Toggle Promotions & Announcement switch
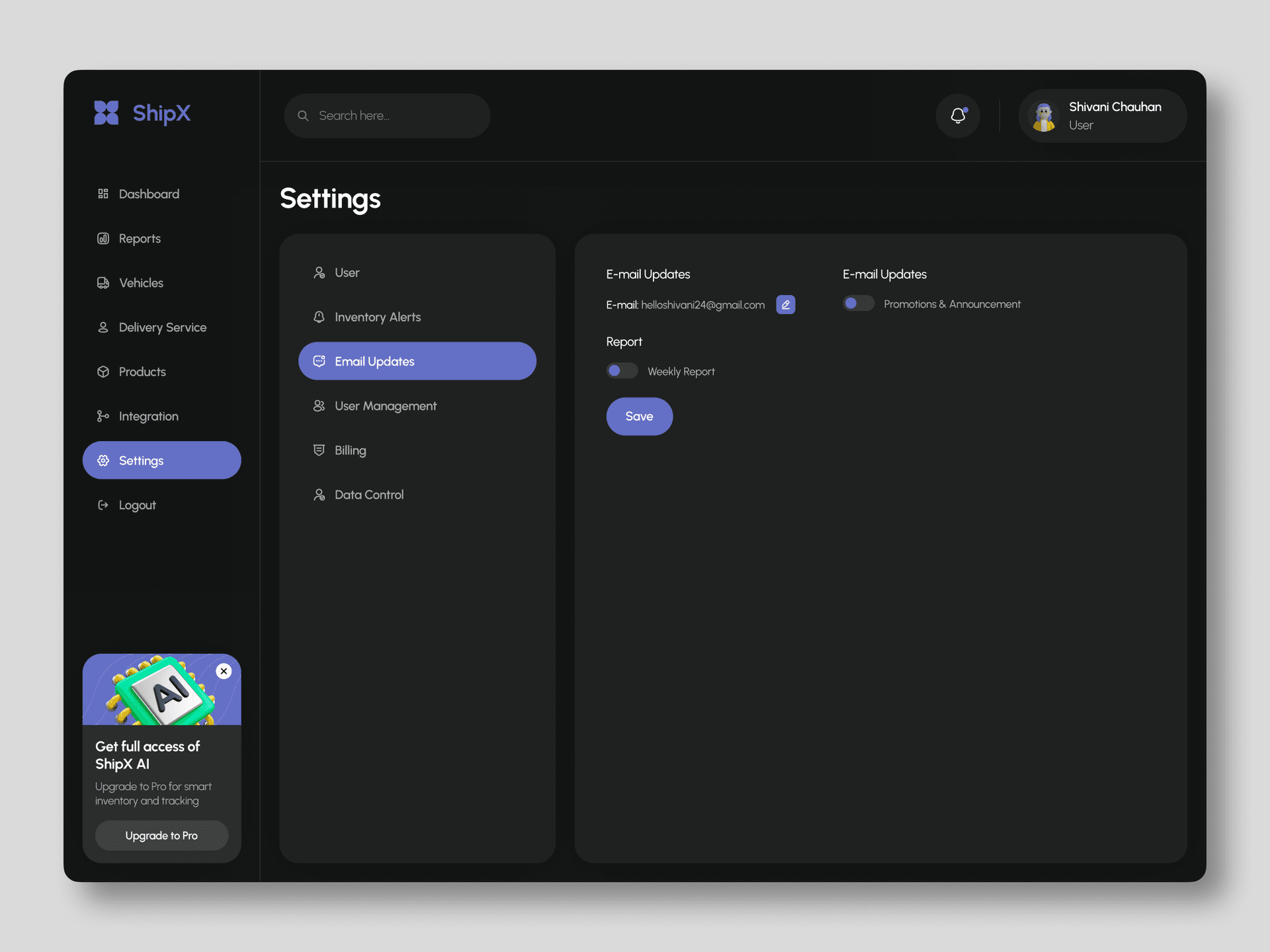1270x952 pixels. 858,303
